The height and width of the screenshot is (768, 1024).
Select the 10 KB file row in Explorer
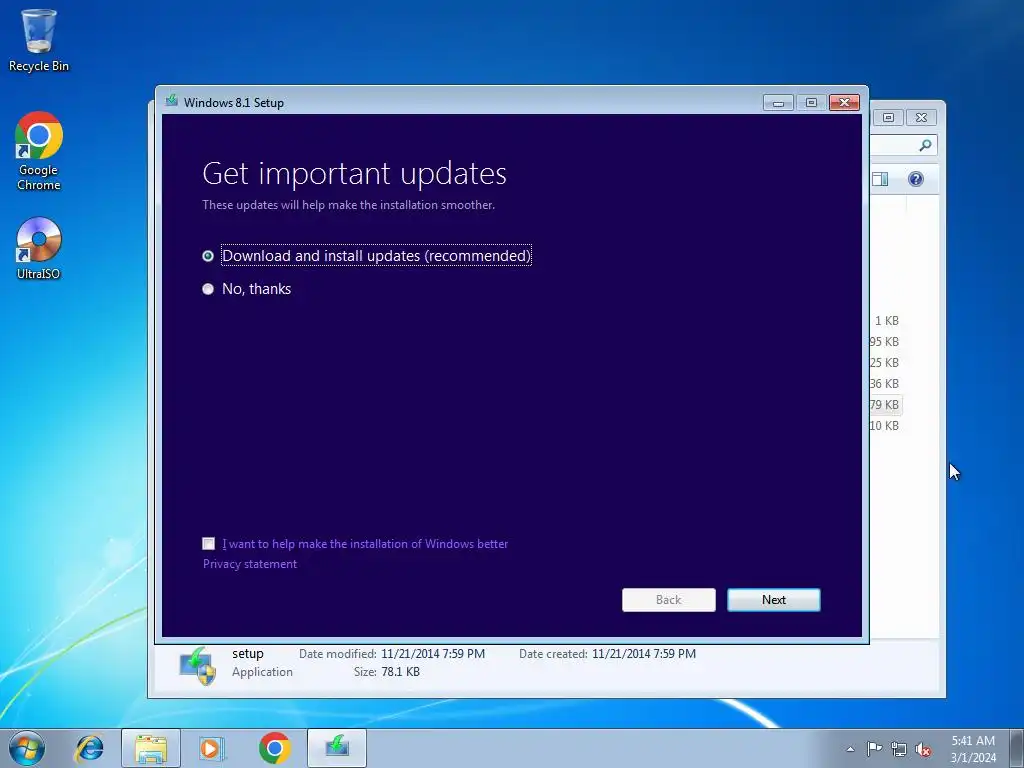(886, 425)
